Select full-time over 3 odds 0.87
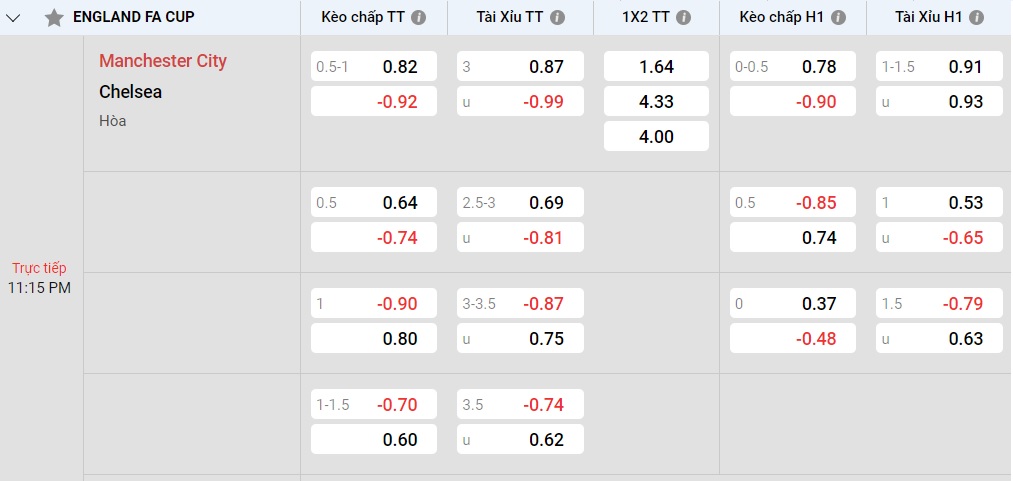 [x=520, y=67]
